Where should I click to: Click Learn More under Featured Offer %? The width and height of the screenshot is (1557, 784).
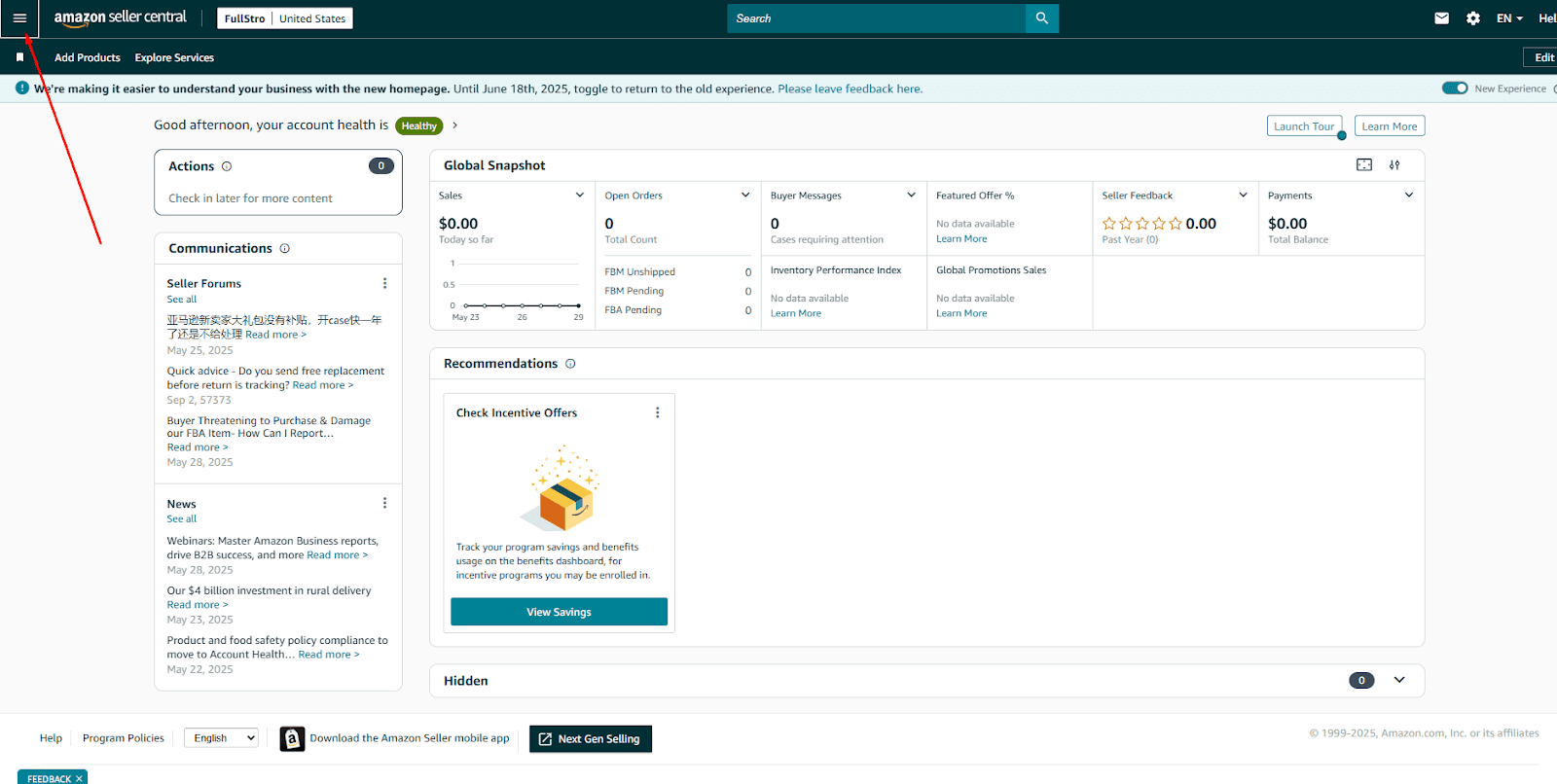coord(961,239)
